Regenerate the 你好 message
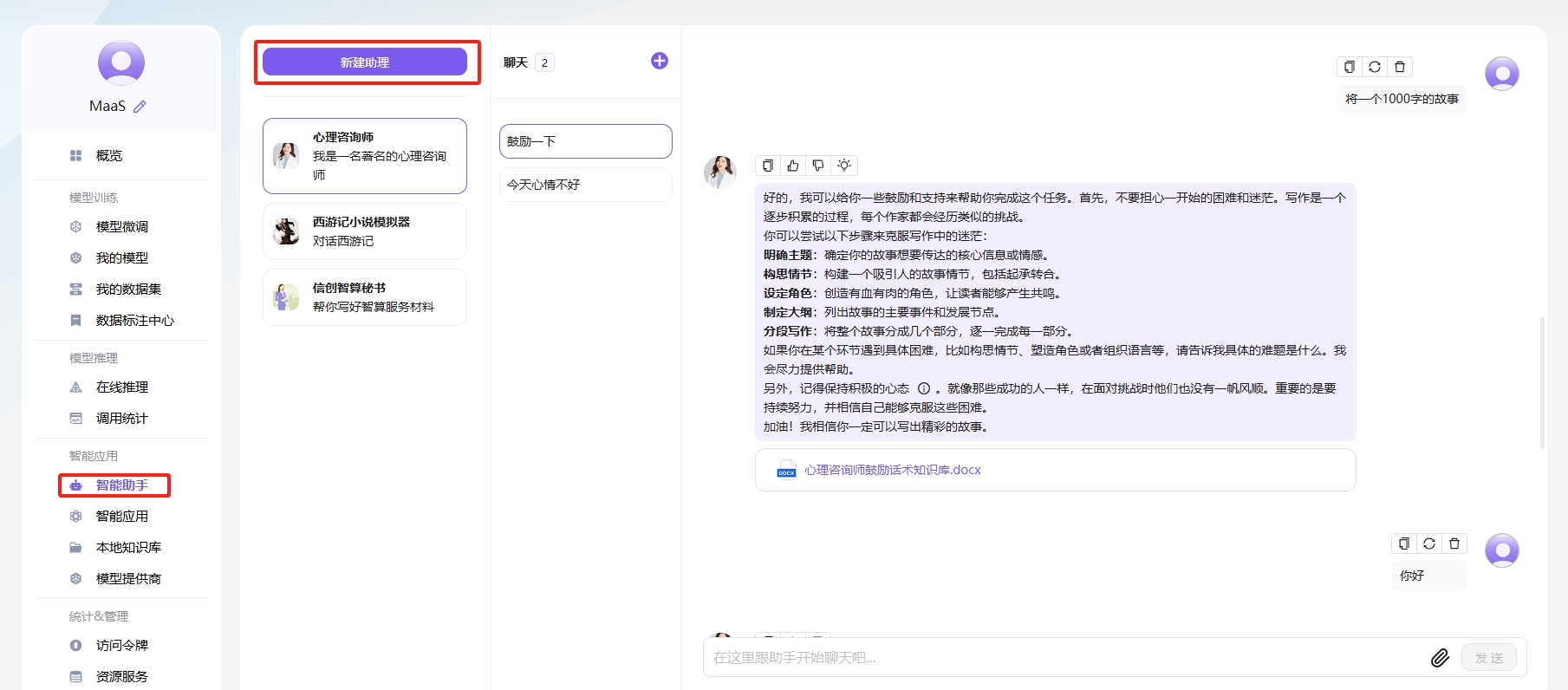The width and height of the screenshot is (1568, 690). (1429, 544)
